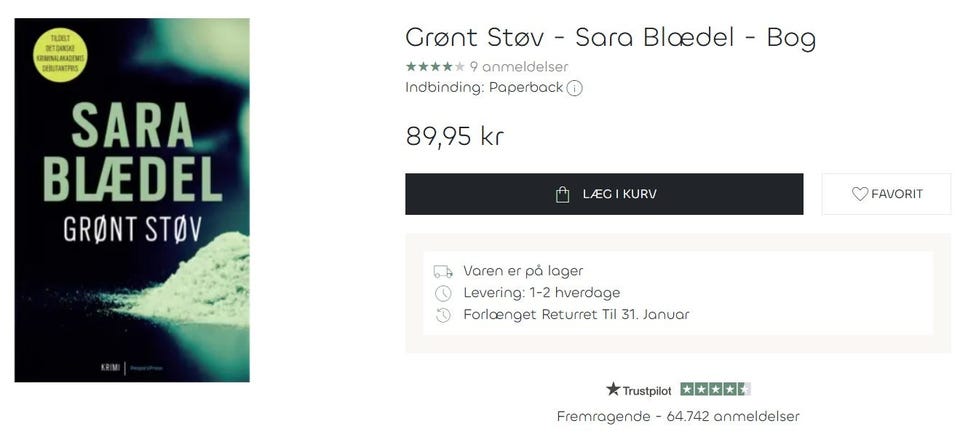Click the heart icon
The image size is (960, 437).
click(x=859, y=194)
